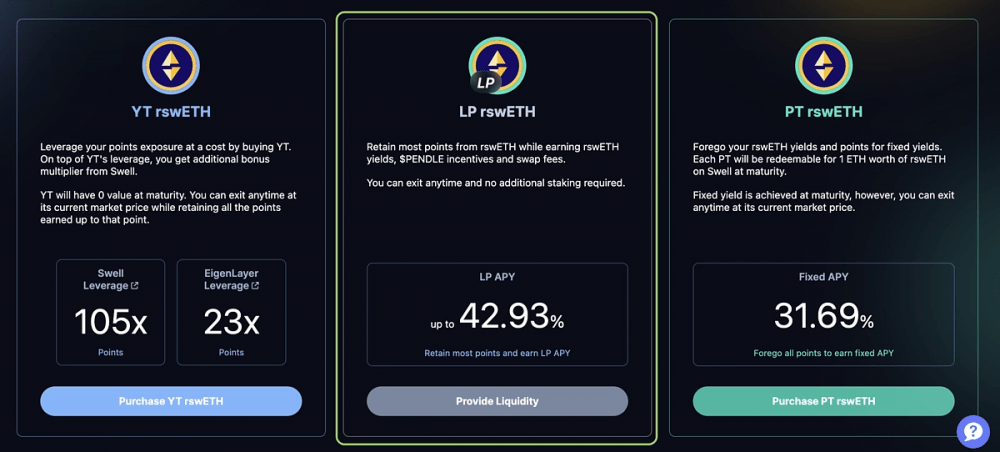
Task: Select the PT rswETH heading
Action: click(823, 112)
